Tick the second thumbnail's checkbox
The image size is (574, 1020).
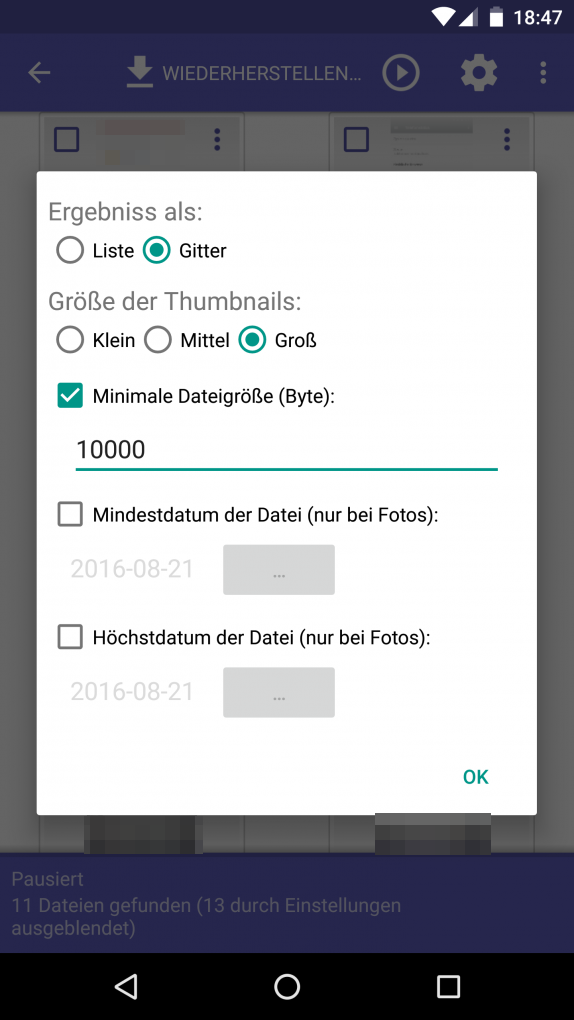pyautogui.click(x=356, y=139)
